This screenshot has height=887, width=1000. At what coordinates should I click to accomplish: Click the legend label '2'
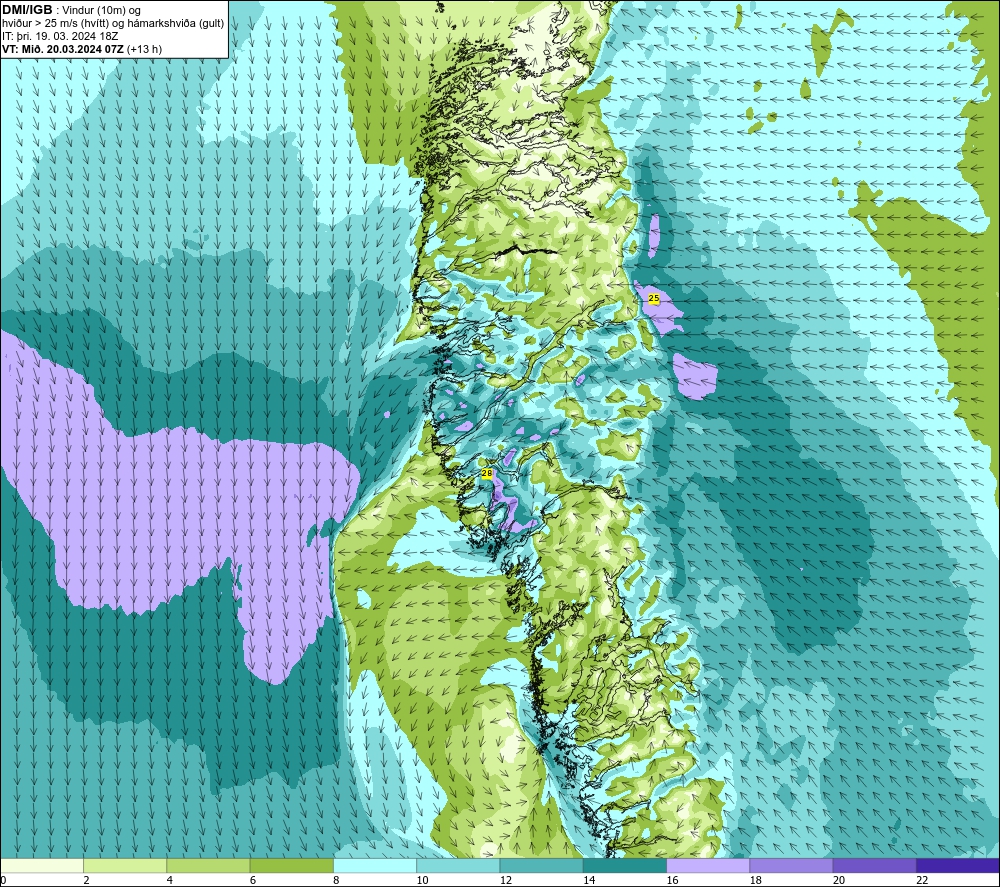click(x=86, y=881)
